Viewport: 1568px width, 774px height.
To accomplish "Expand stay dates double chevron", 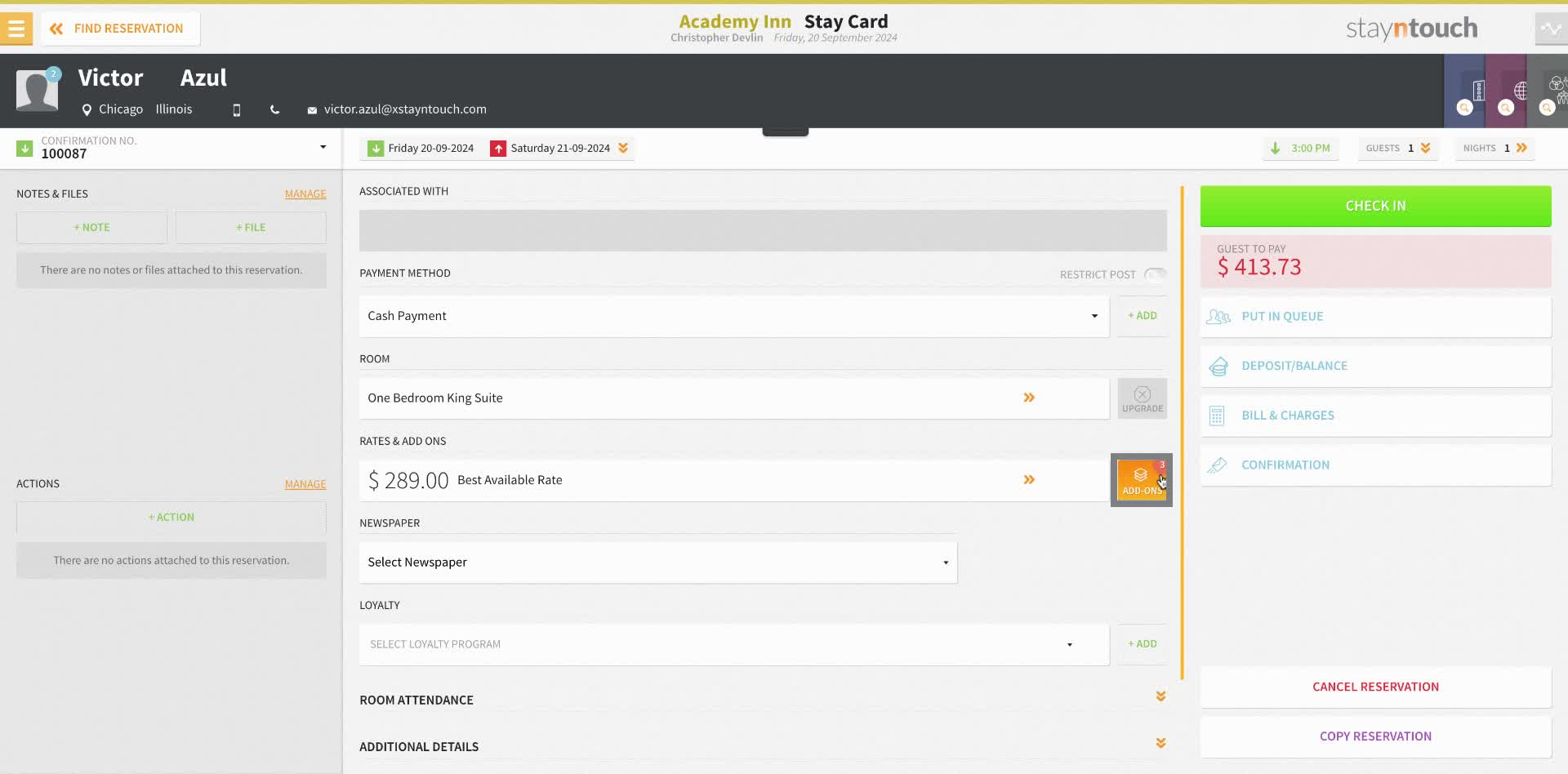I will coord(623,148).
